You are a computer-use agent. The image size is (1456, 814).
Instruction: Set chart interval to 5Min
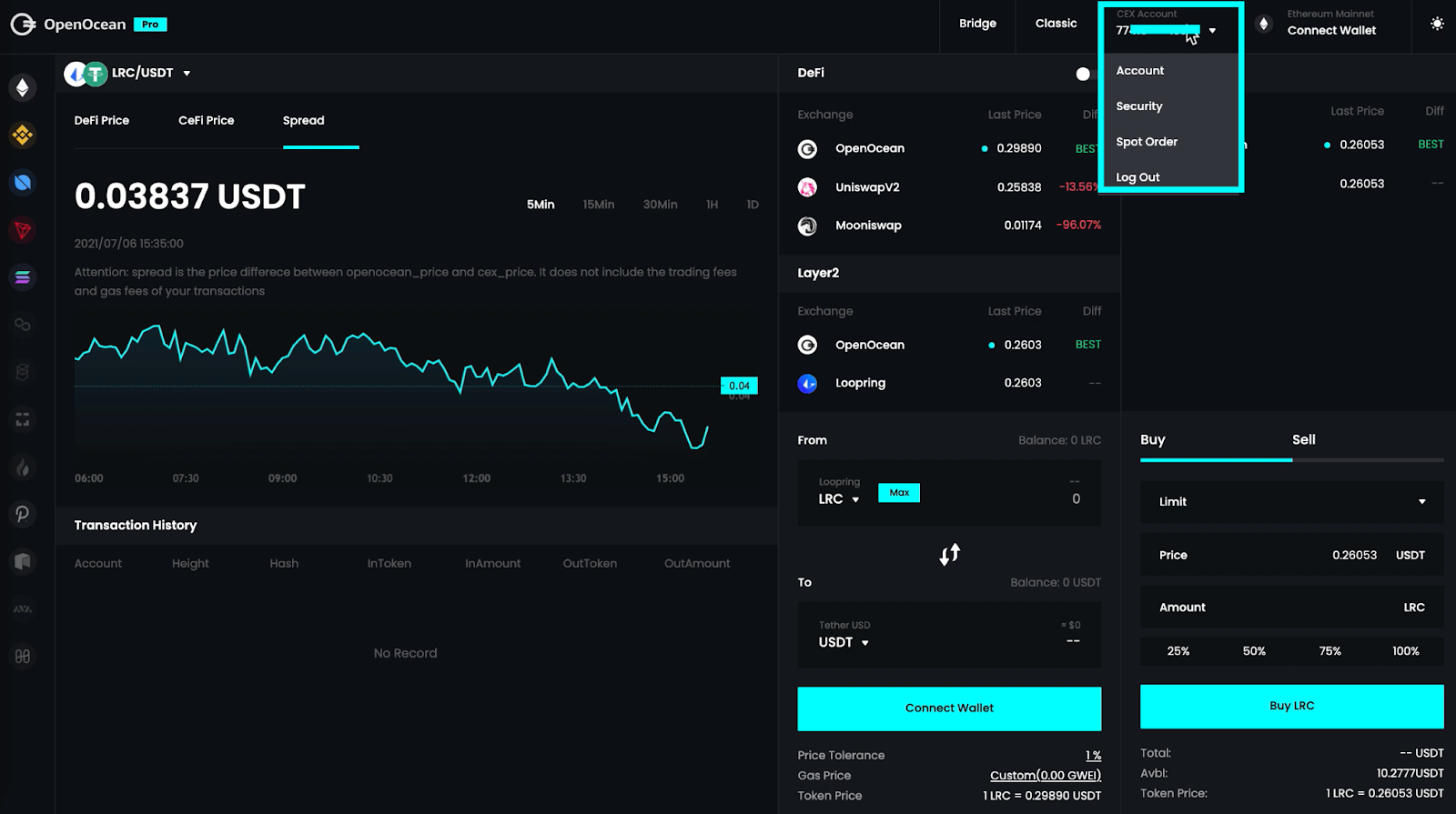tap(541, 205)
